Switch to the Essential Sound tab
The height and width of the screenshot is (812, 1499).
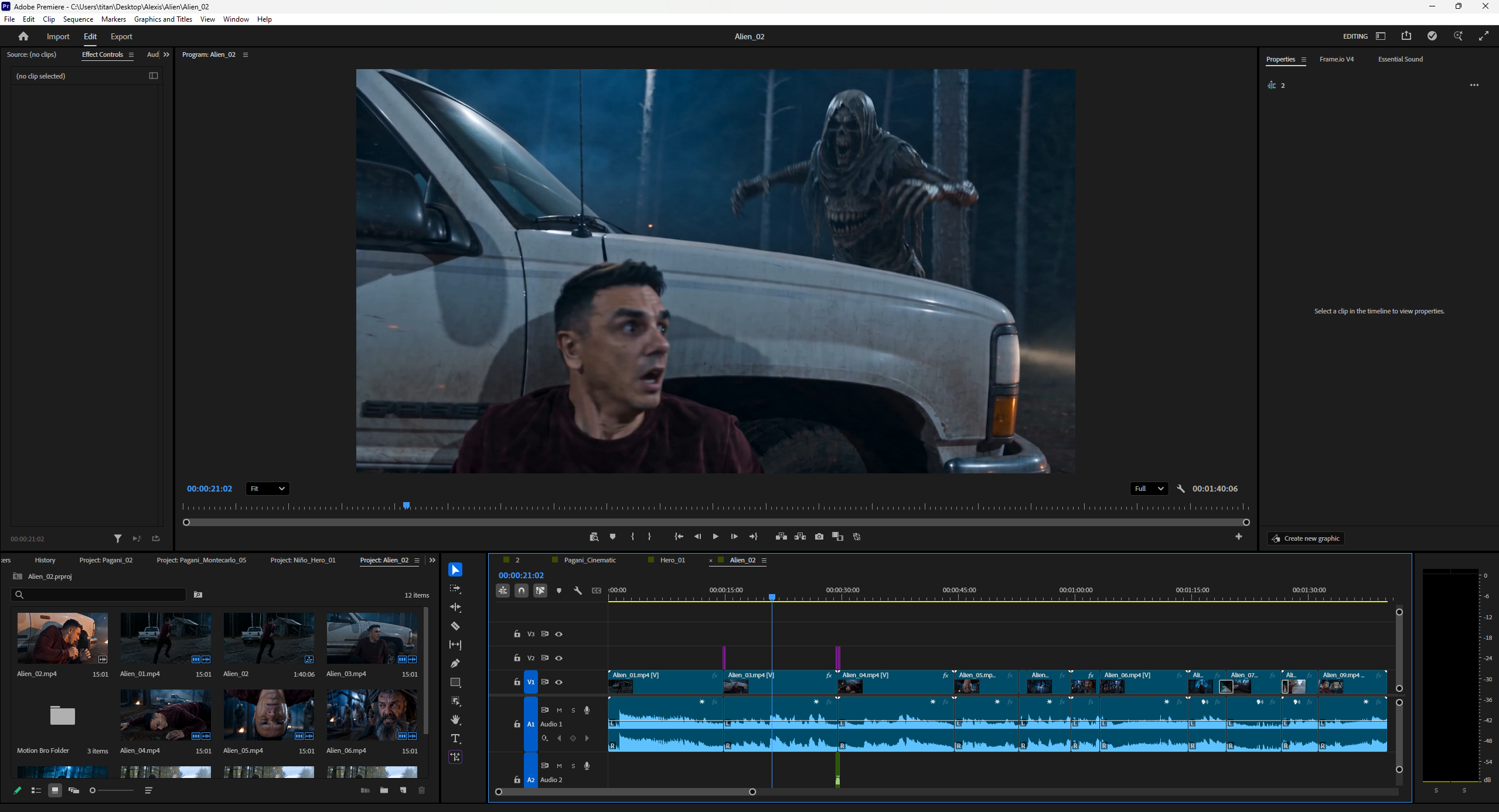1401,59
